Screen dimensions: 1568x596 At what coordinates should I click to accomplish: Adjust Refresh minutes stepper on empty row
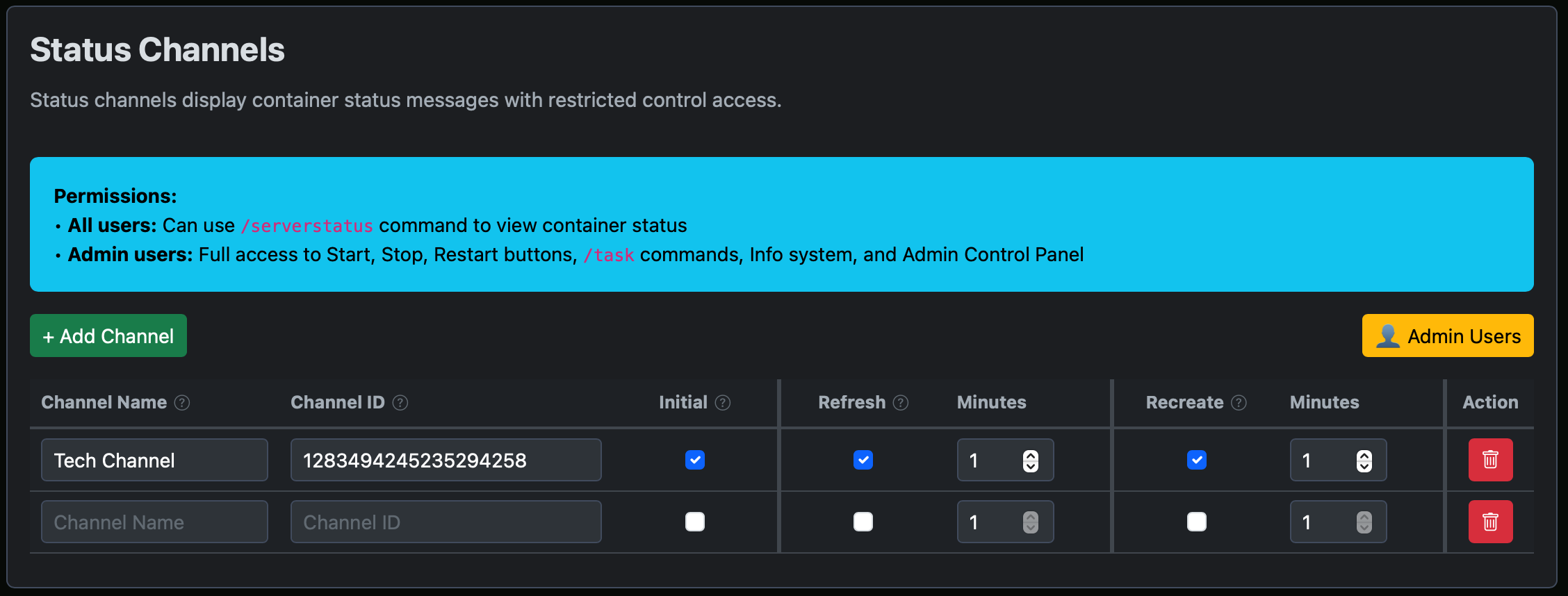coord(1031,522)
